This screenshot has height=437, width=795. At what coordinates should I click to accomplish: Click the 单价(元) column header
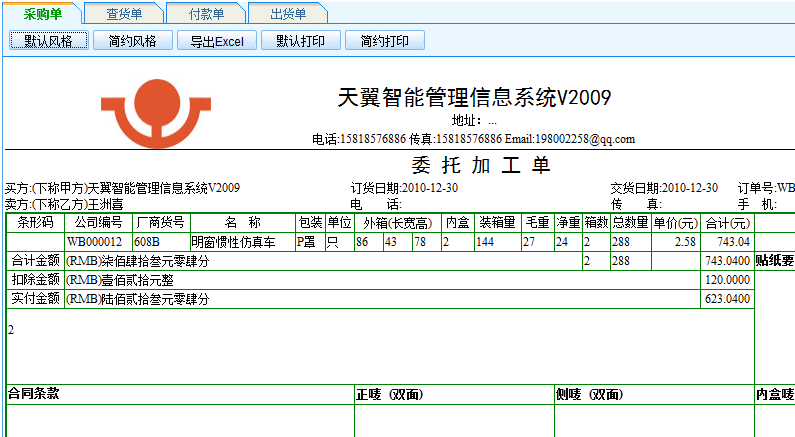[676, 223]
